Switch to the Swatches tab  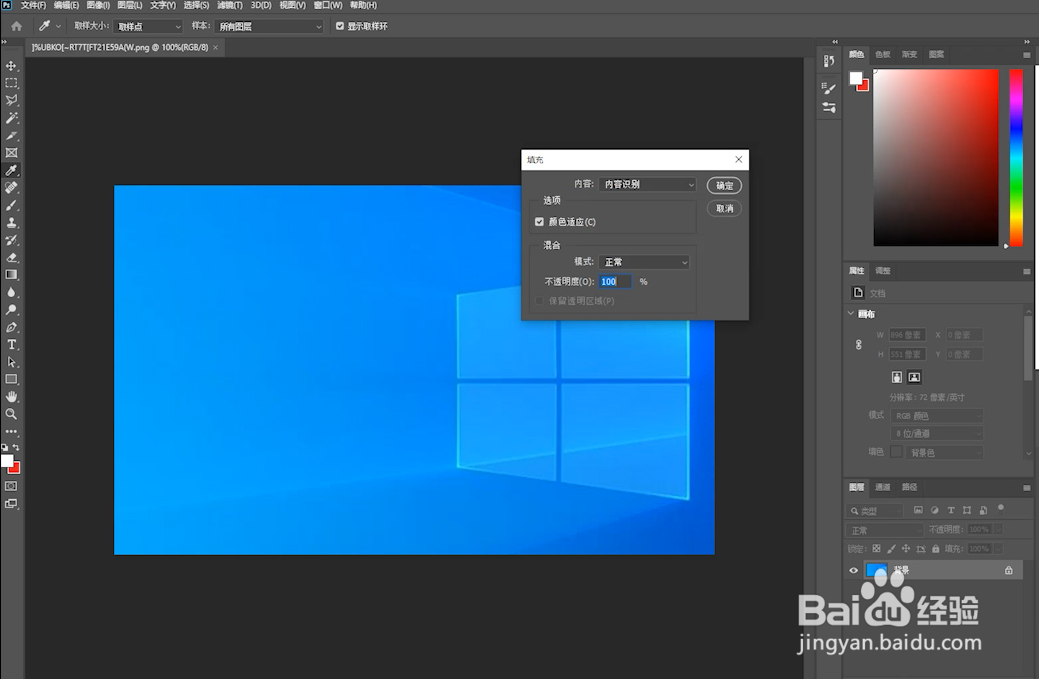click(x=883, y=54)
